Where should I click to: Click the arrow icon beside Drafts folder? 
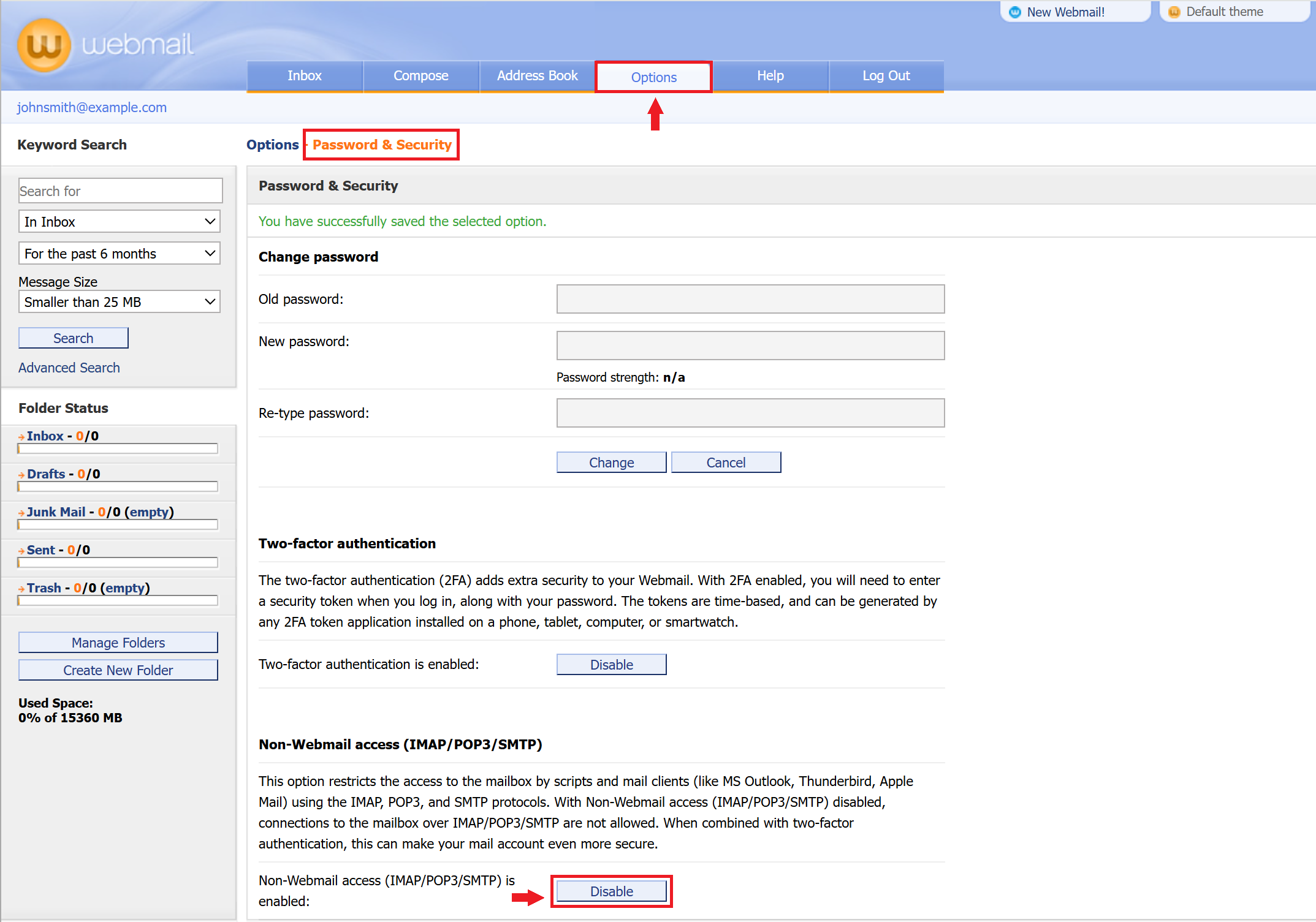coord(21,475)
